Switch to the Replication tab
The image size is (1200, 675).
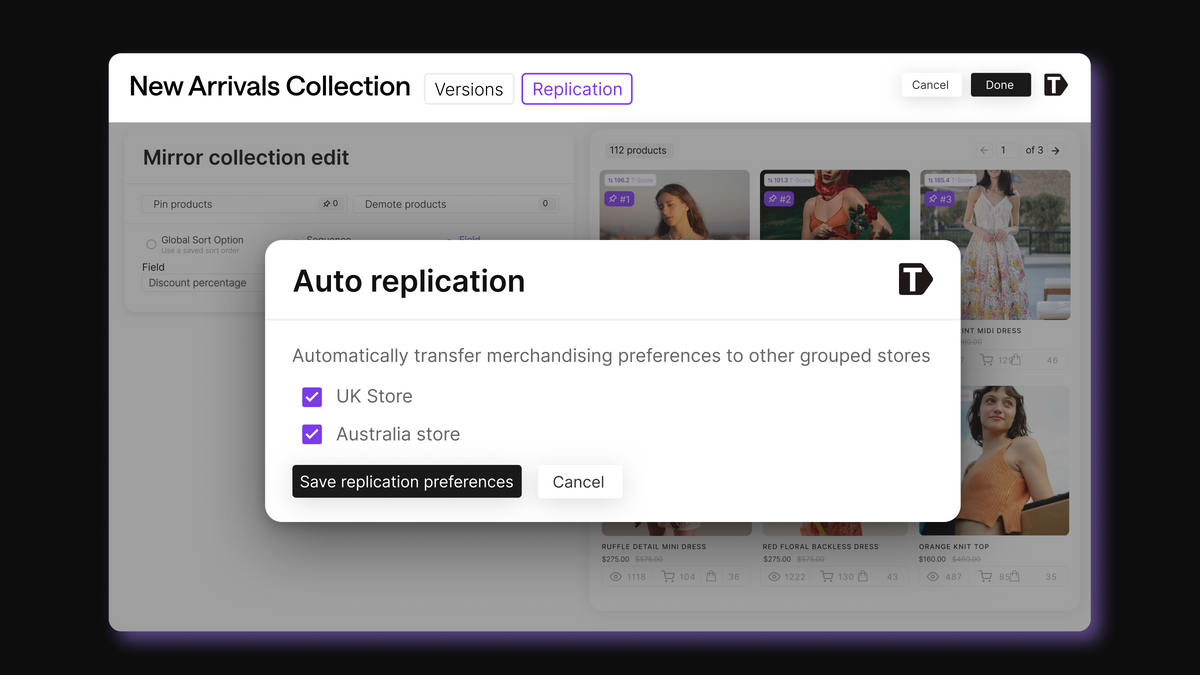coord(577,89)
